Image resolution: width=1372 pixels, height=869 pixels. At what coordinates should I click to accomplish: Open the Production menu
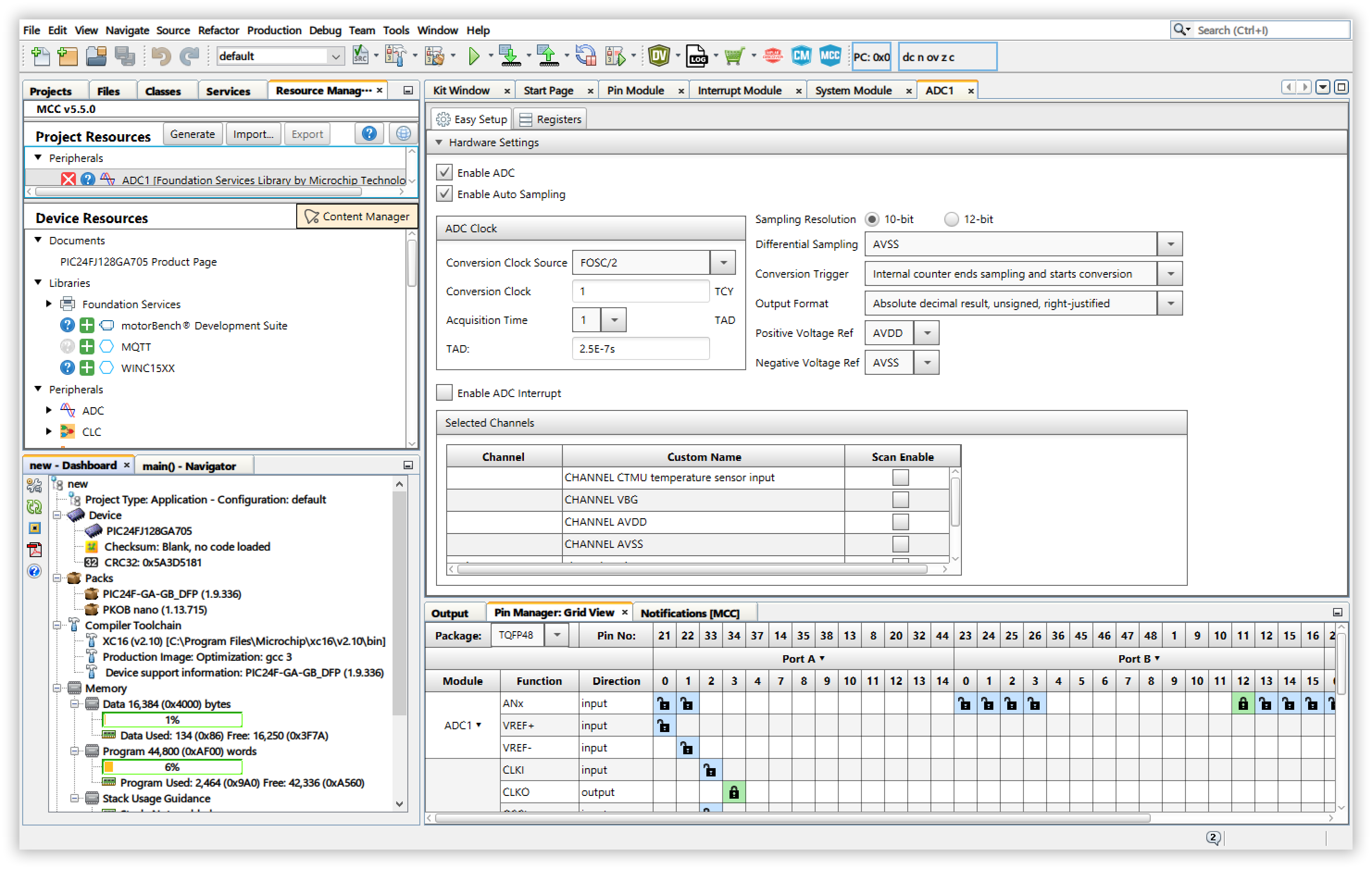point(274,30)
